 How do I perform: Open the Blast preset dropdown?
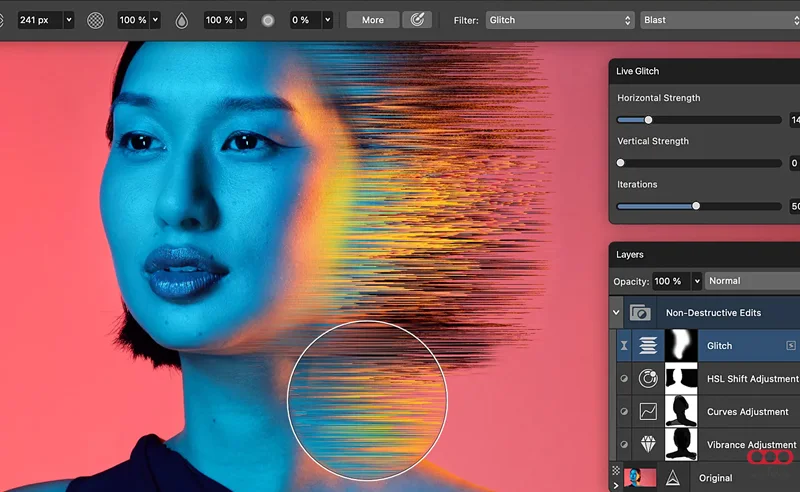click(x=718, y=20)
